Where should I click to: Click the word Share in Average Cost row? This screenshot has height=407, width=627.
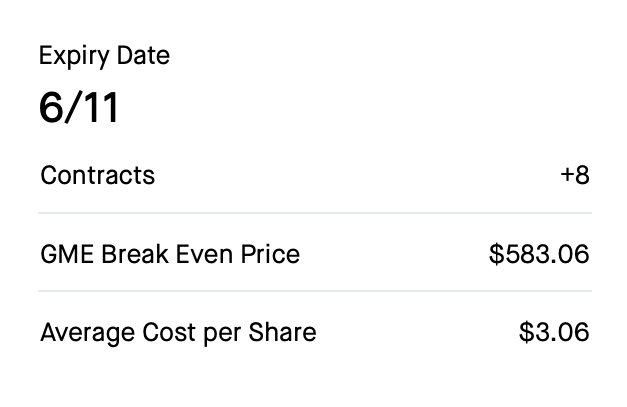pos(282,332)
